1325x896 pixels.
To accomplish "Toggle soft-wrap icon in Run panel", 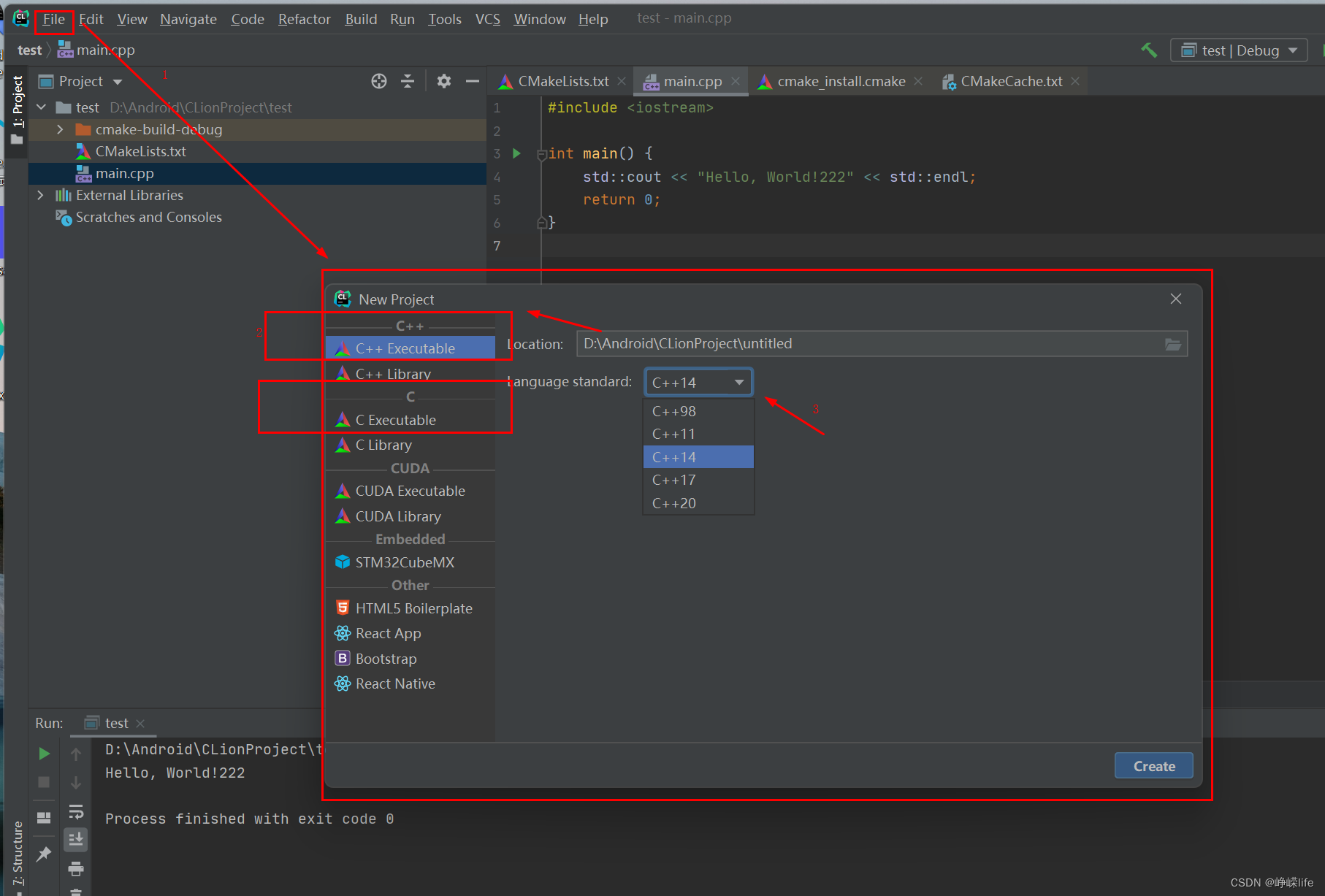I will tap(76, 811).
